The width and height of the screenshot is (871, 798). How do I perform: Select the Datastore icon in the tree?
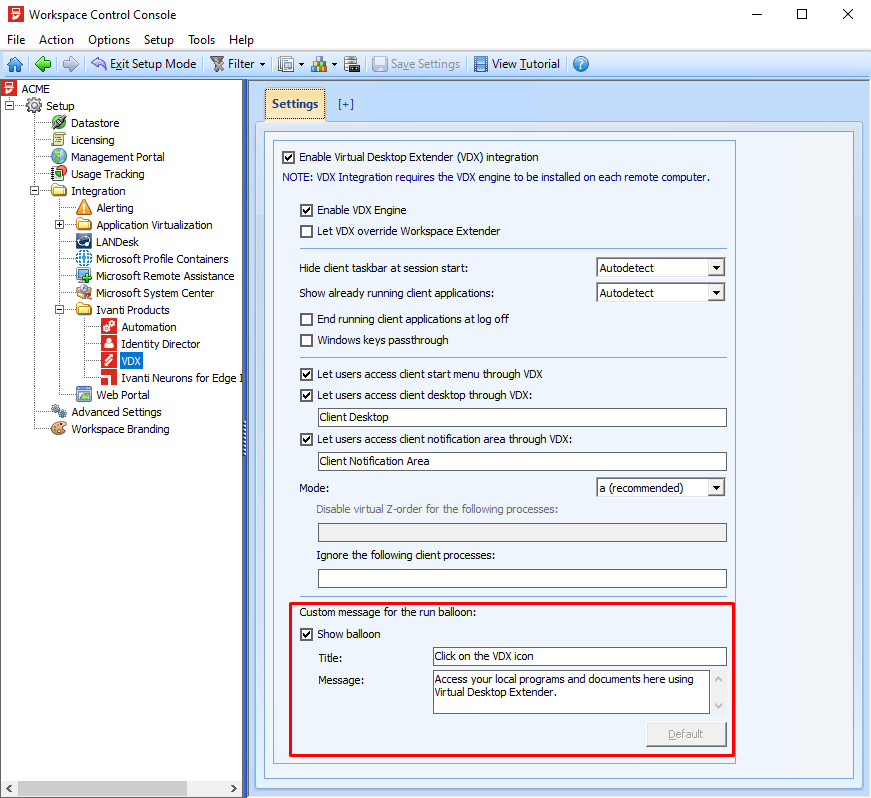(x=59, y=123)
